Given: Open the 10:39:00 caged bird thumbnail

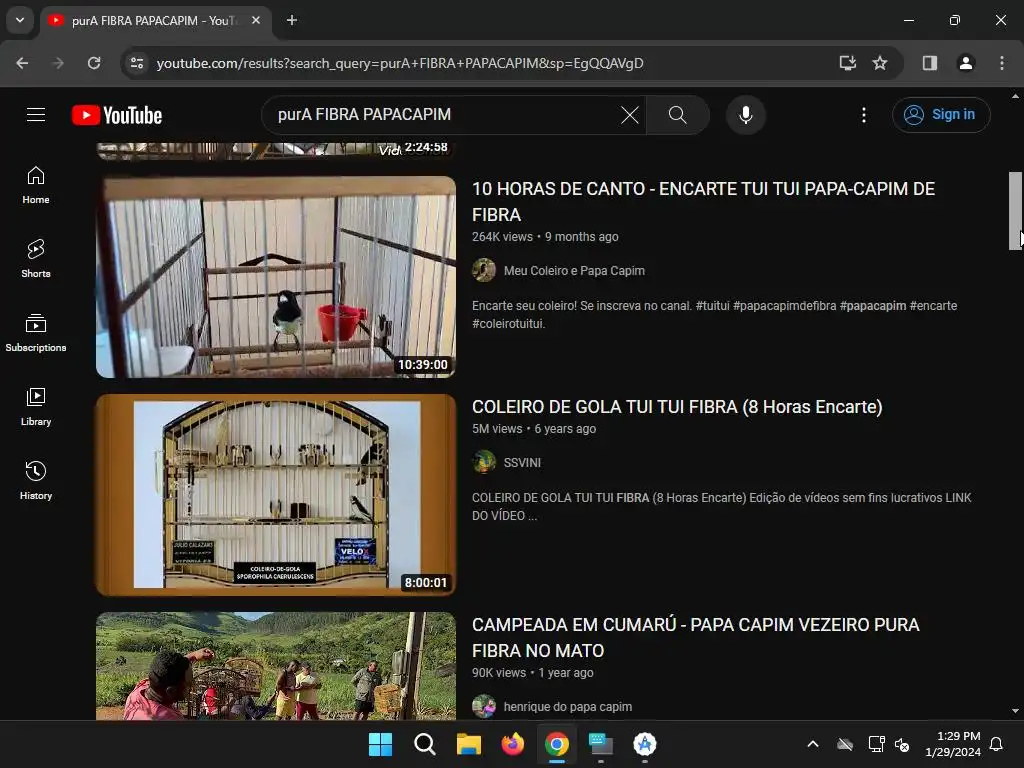Looking at the screenshot, I should coord(276,277).
